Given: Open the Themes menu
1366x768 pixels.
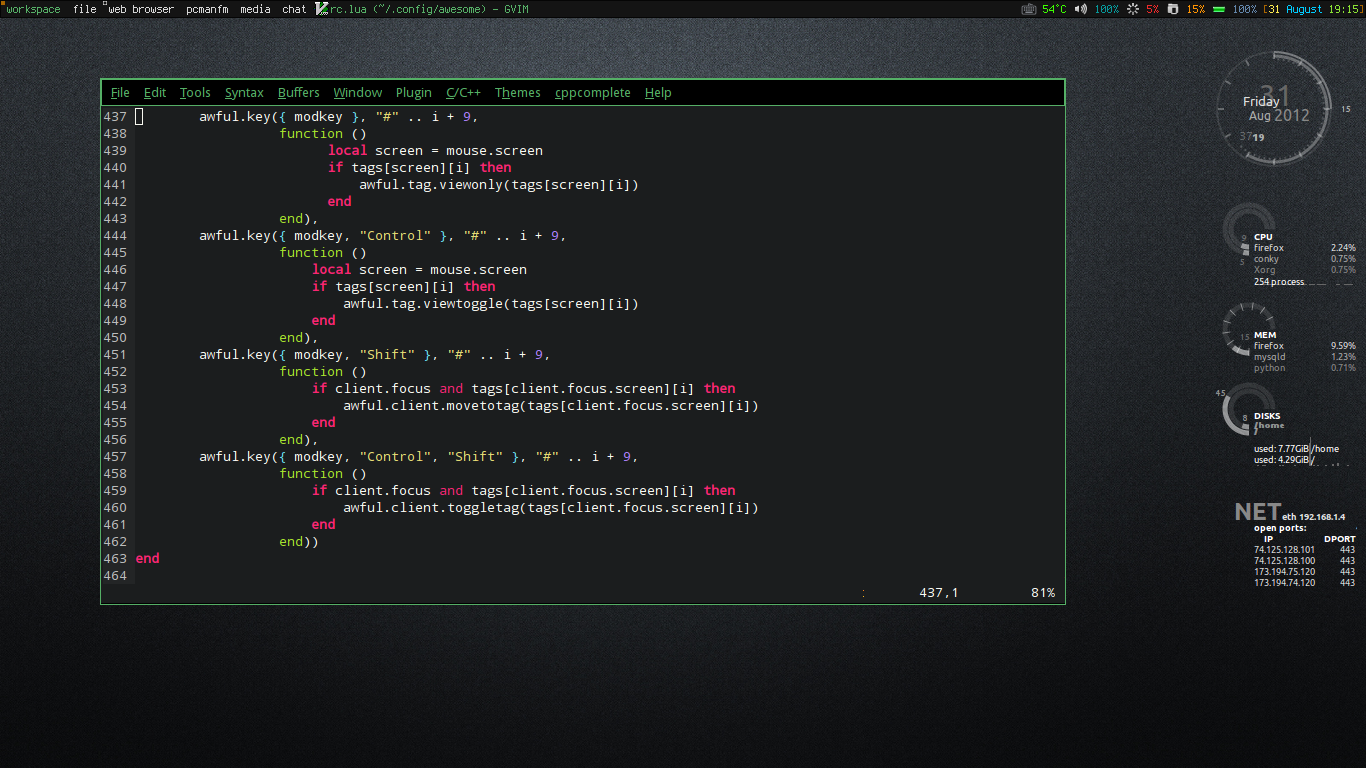Looking at the screenshot, I should pos(517,92).
